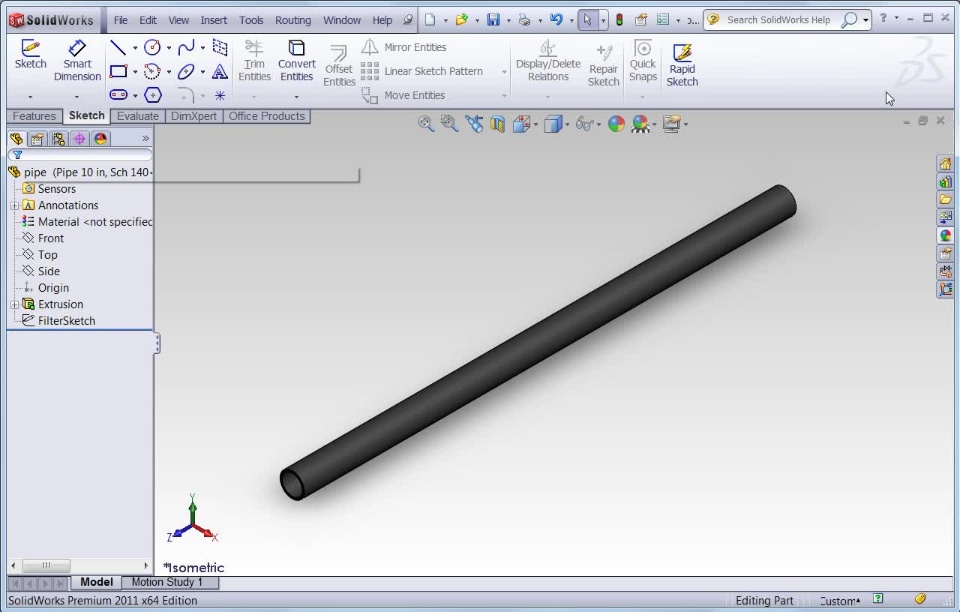Click the Save icon in toolbar
Image resolution: width=960 pixels, height=612 pixels.
coord(493,20)
